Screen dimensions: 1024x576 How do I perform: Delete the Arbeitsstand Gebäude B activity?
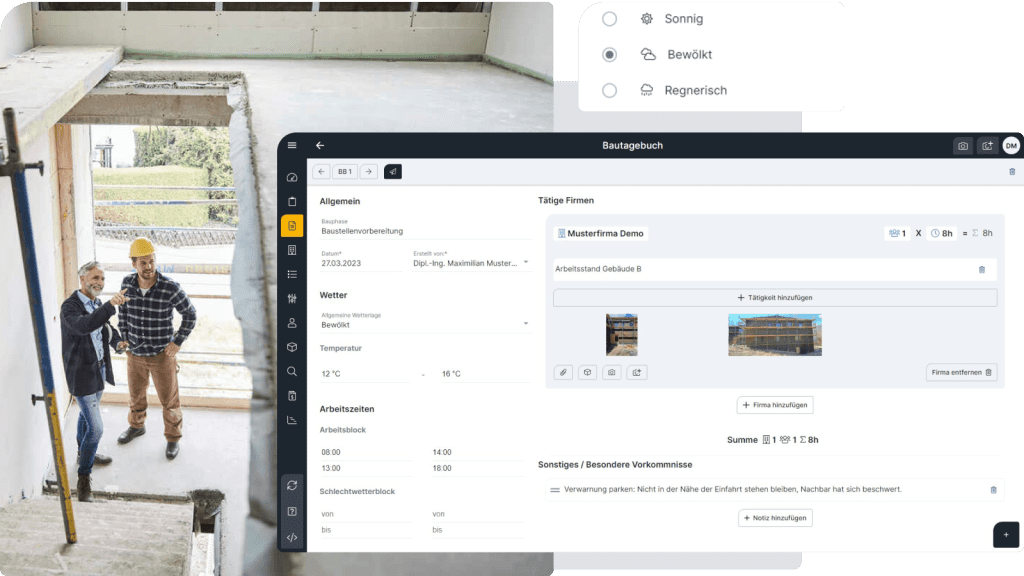(x=981, y=269)
